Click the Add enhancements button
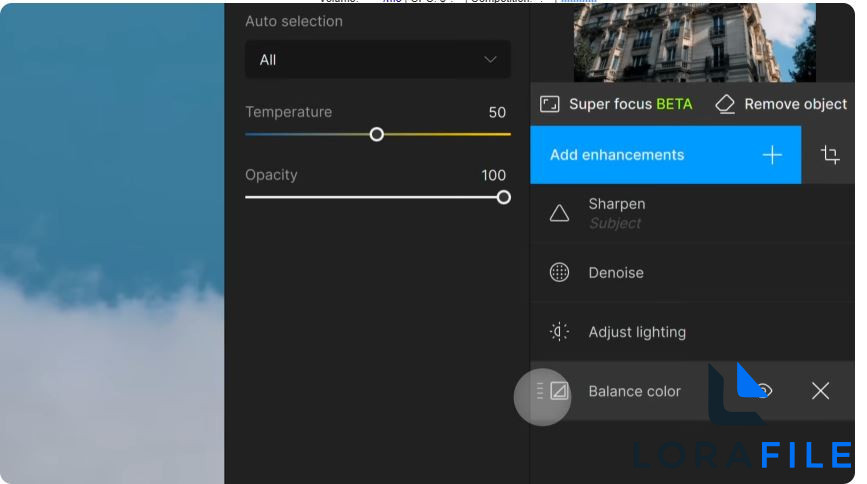Screen dimensions: 867x484 (x=666, y=155)
